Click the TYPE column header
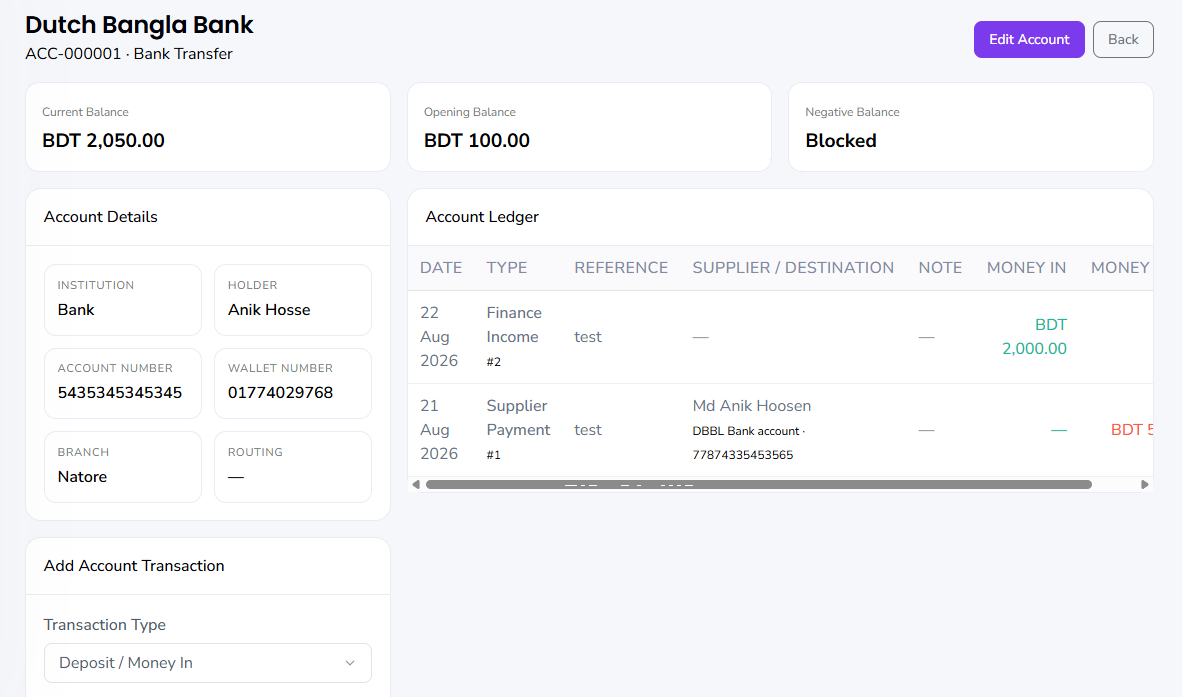The width and height of the screenshot is (1183, 697). pyautogui.click(x=507, y=267)
